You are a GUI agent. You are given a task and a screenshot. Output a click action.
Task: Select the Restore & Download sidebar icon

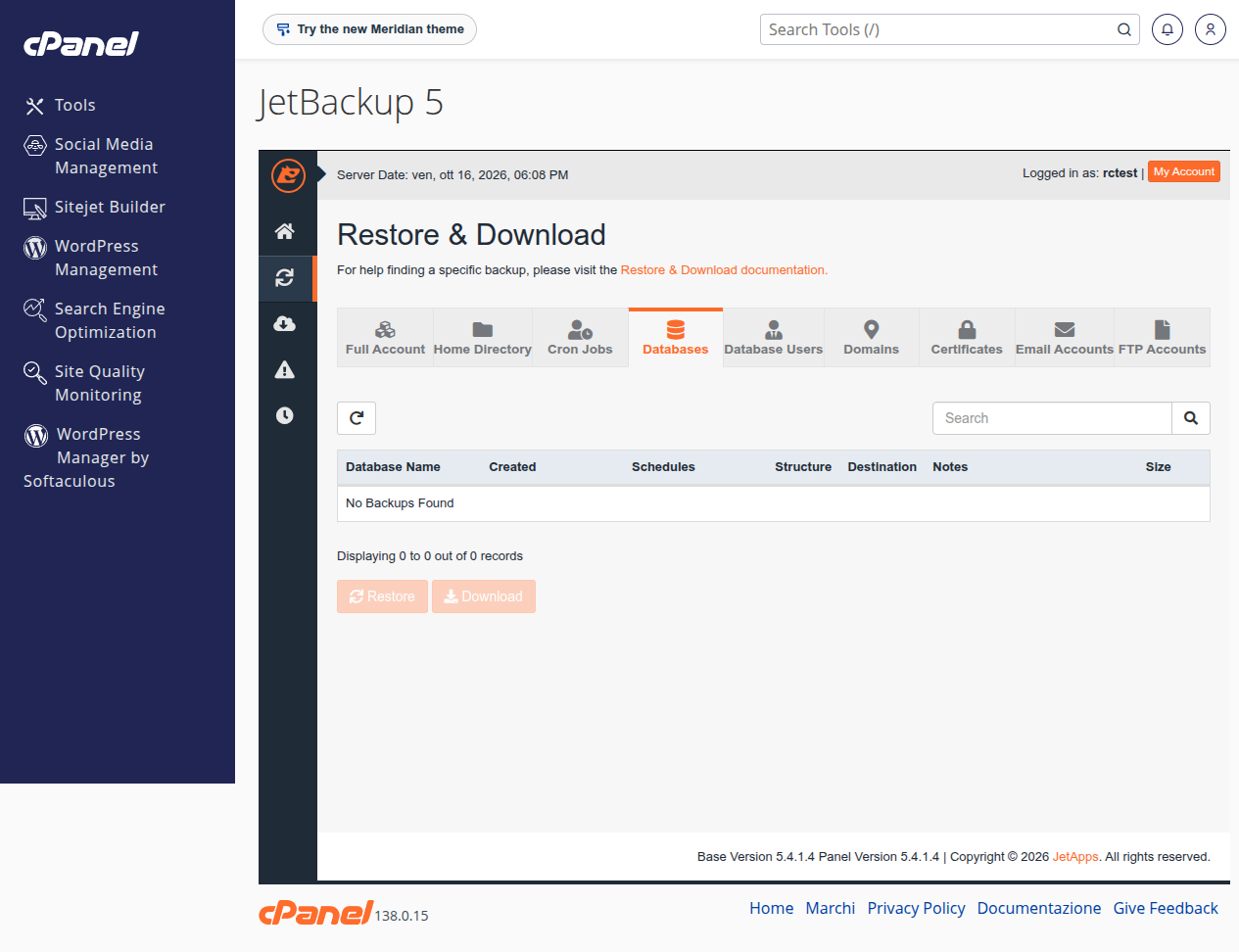[x=285, y=278]
